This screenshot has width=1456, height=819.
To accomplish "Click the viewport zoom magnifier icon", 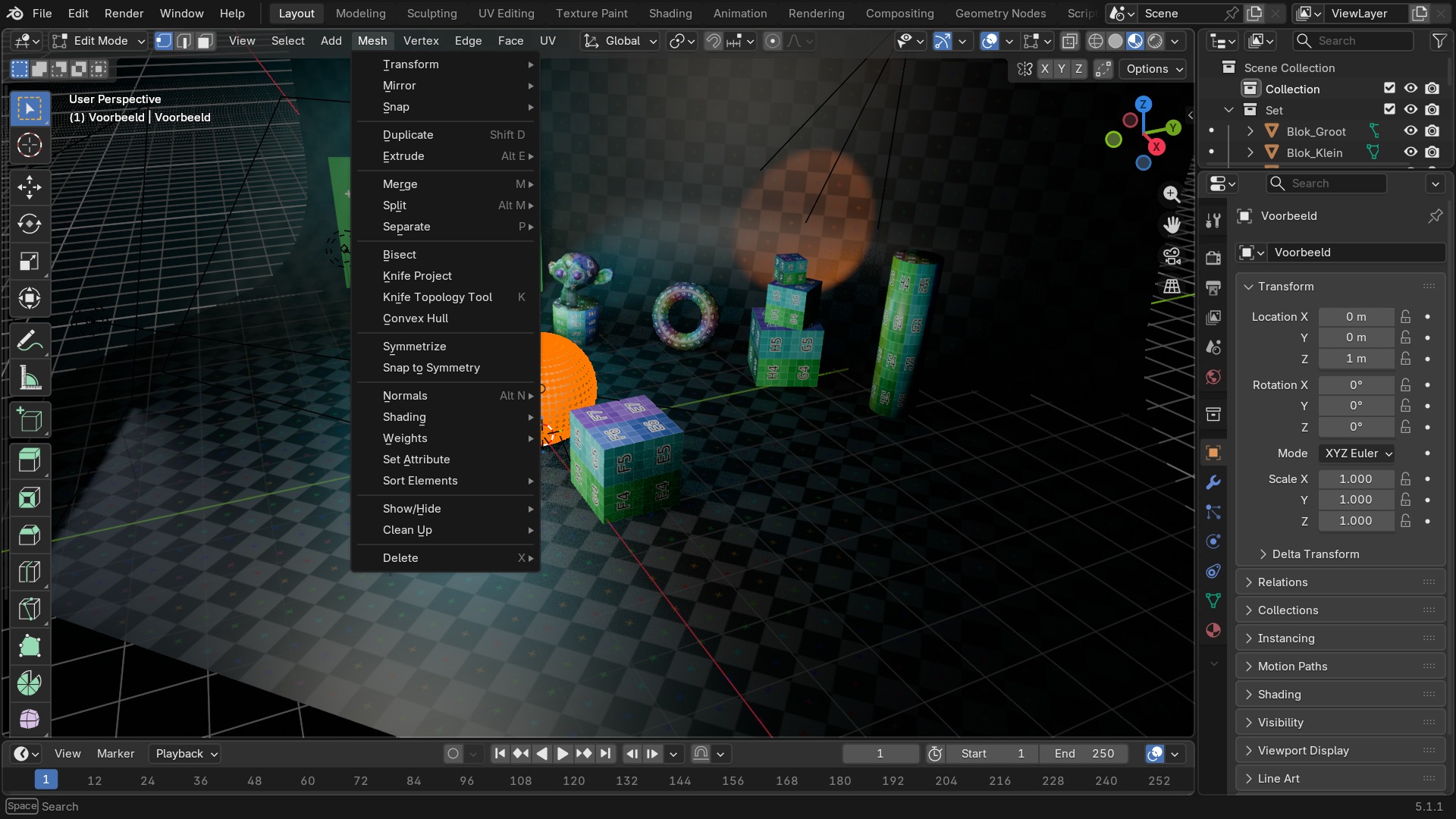I will (1172, 194).
